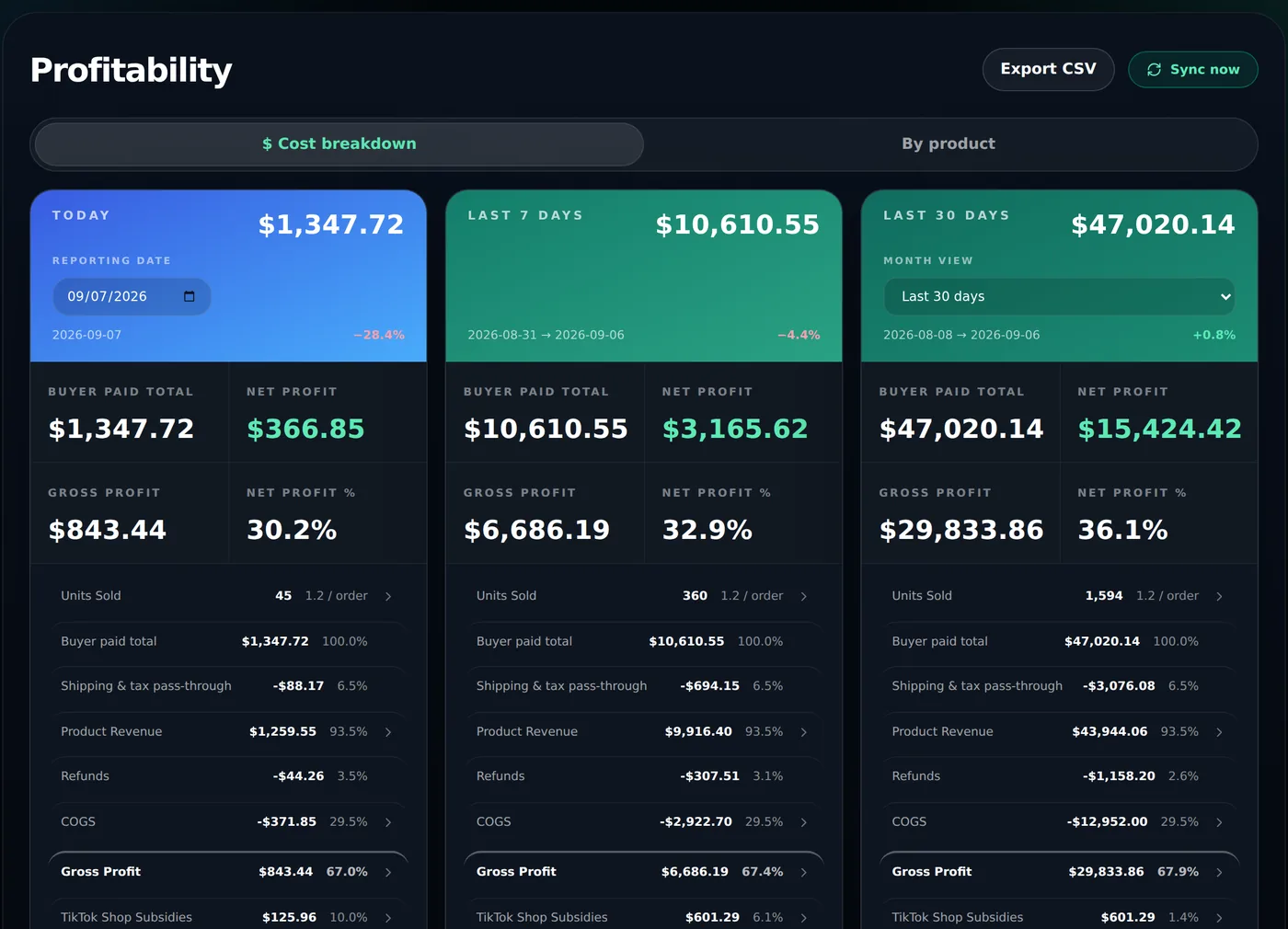Image resolution: width=1288 pixels, height=929 pixels.
Task: Expand Gross Profit in the Last 30 Days card
Action: [x=1059, y=872]
